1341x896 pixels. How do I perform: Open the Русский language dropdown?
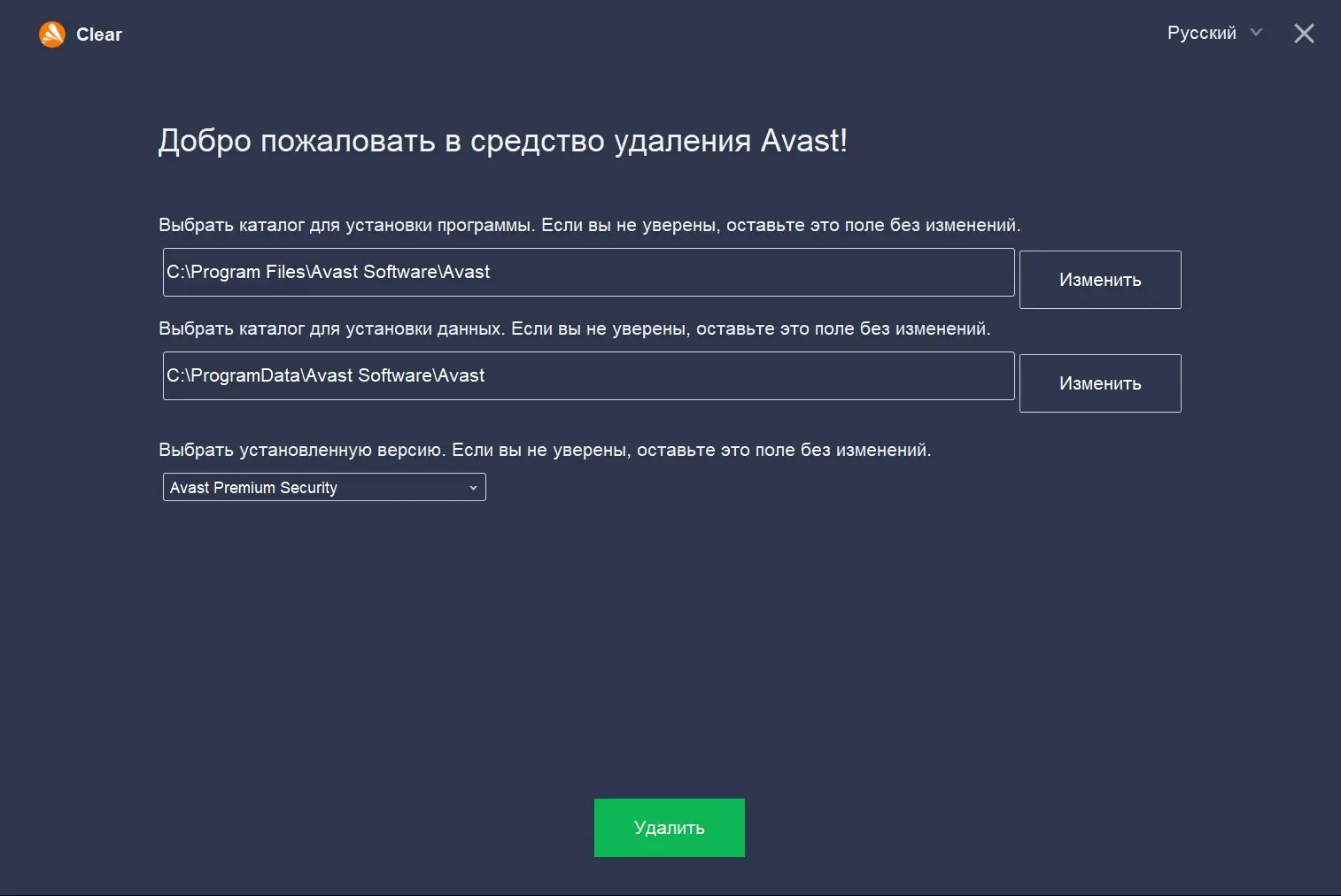point(1214,33)
